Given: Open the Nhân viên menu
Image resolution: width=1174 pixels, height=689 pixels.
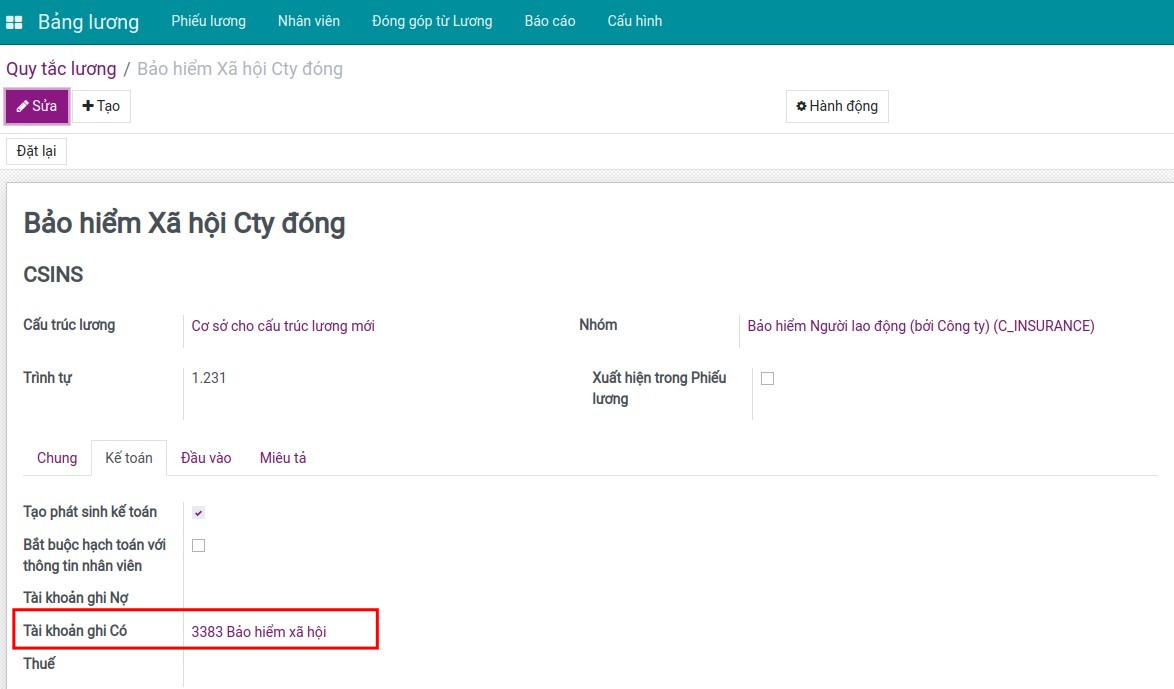Looking at the screenshot, I should [x=308, y=21].
